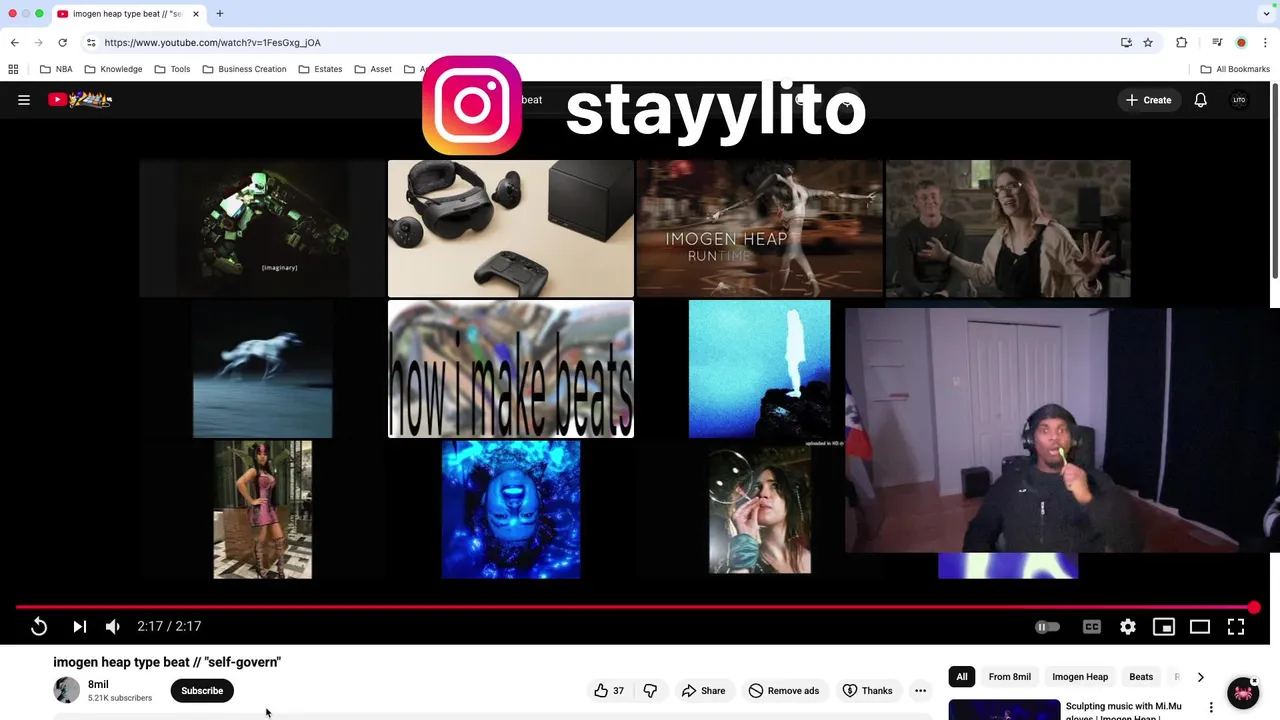Skip to the next video
Image resolution: width=1280 pixels, height=720 pixels.
tap(80, 626)
